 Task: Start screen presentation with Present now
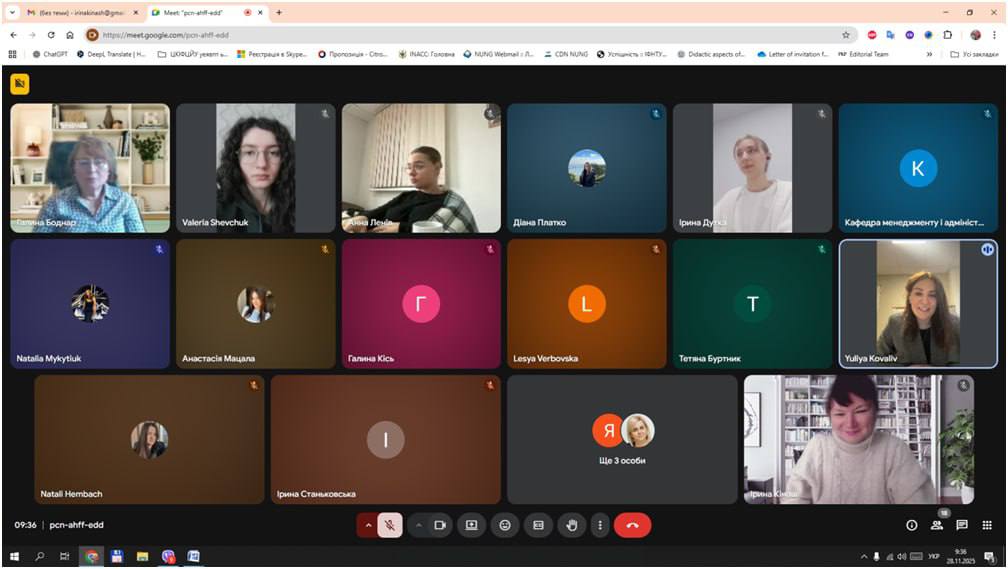(x=471, y=525)
